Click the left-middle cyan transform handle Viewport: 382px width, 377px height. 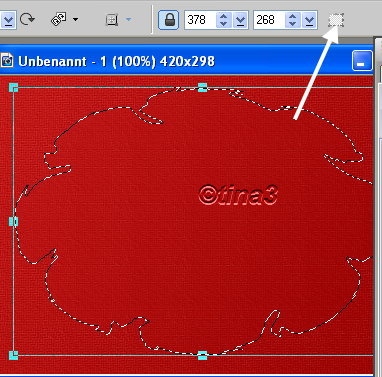[x=13, y=221]
